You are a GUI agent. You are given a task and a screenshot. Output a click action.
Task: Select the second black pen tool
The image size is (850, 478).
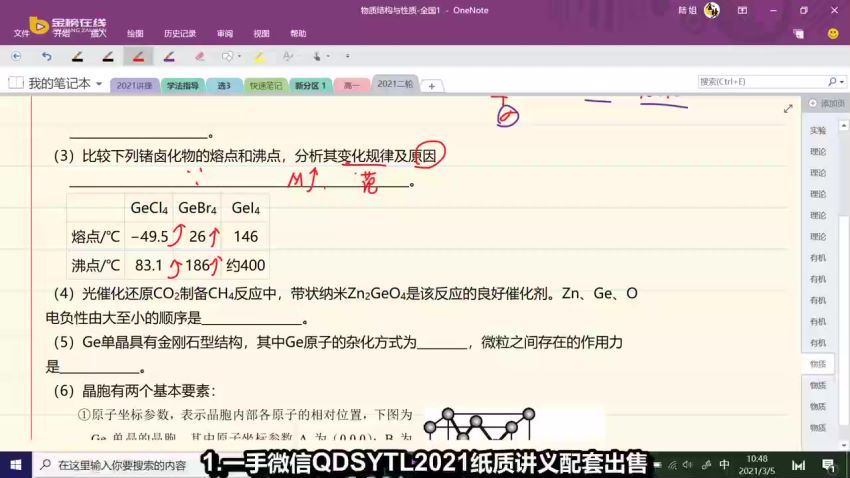pyautogui.click(x=108, y=56)
